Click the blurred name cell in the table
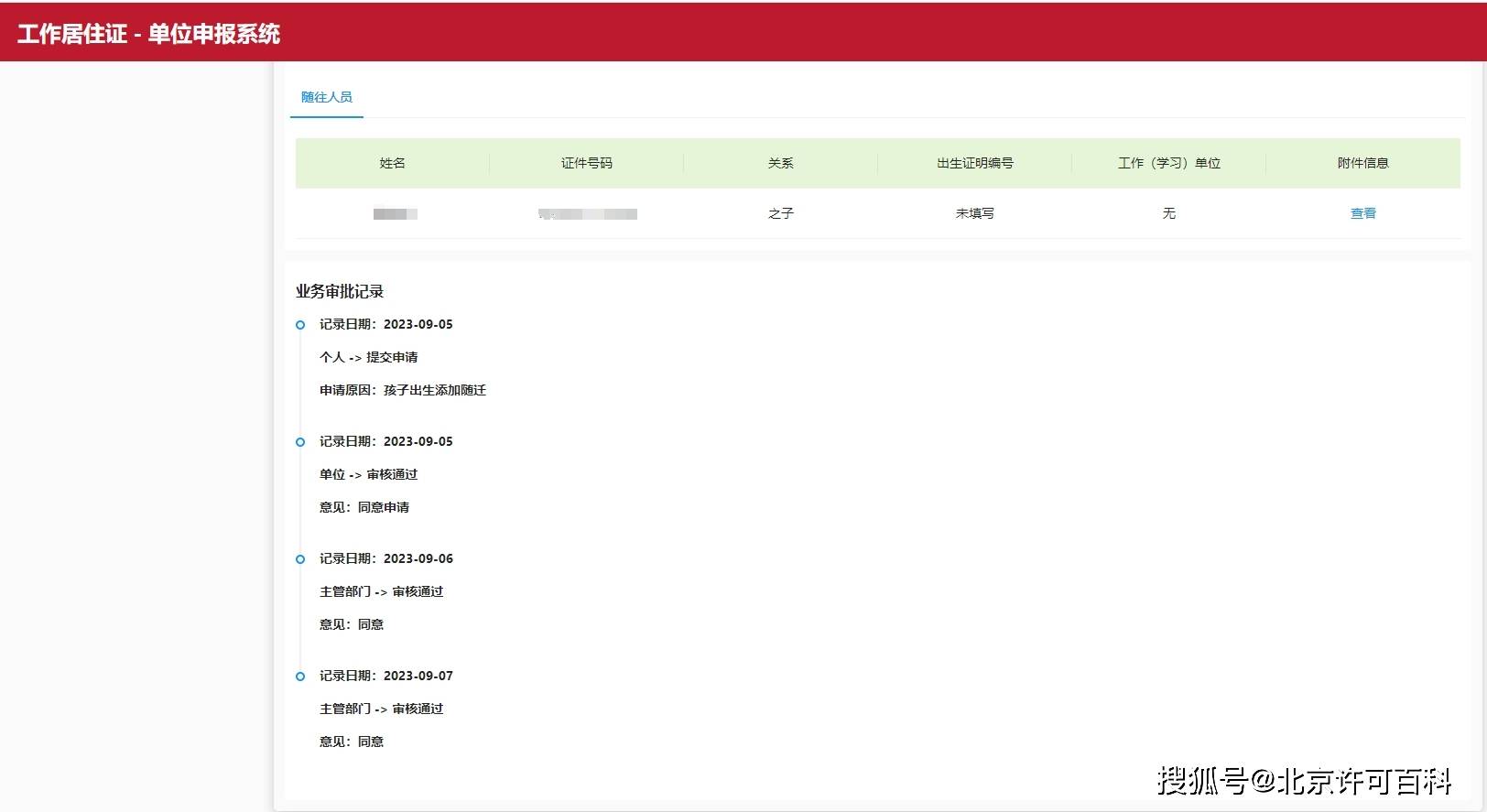Viewport: 1487px width, 812px height. coord(395,214)
